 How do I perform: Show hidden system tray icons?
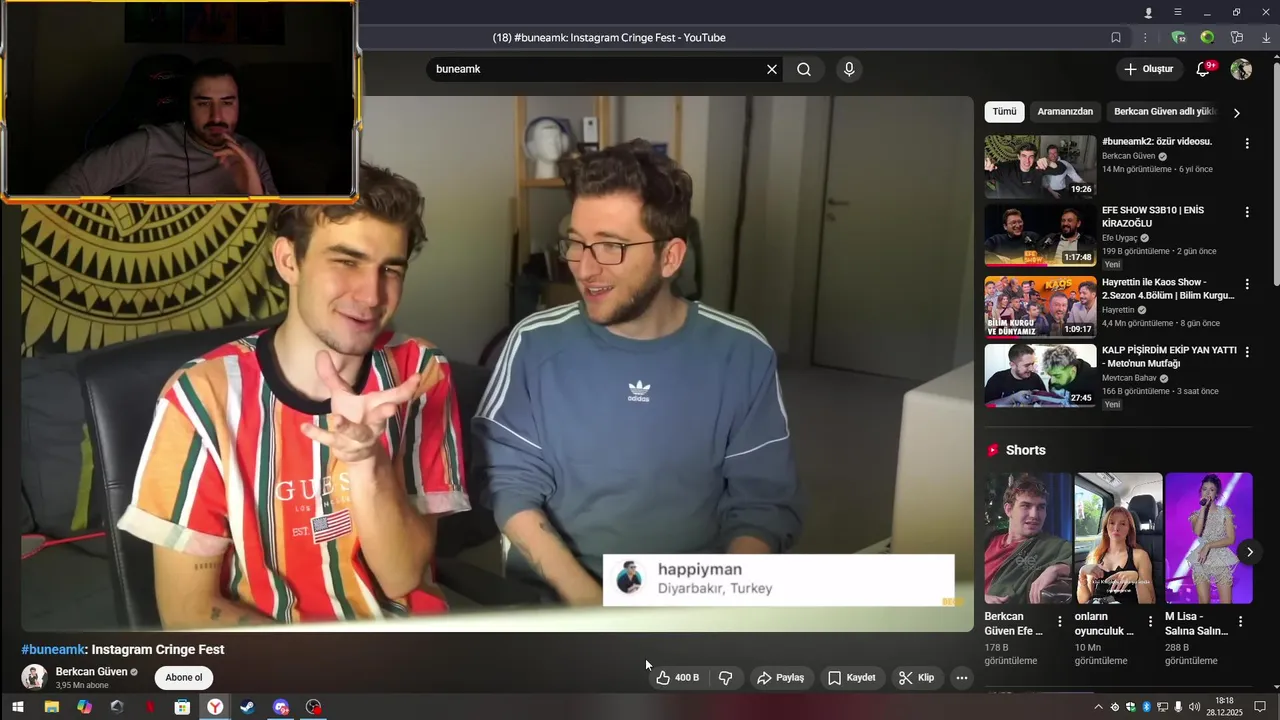click(1098, 707)
